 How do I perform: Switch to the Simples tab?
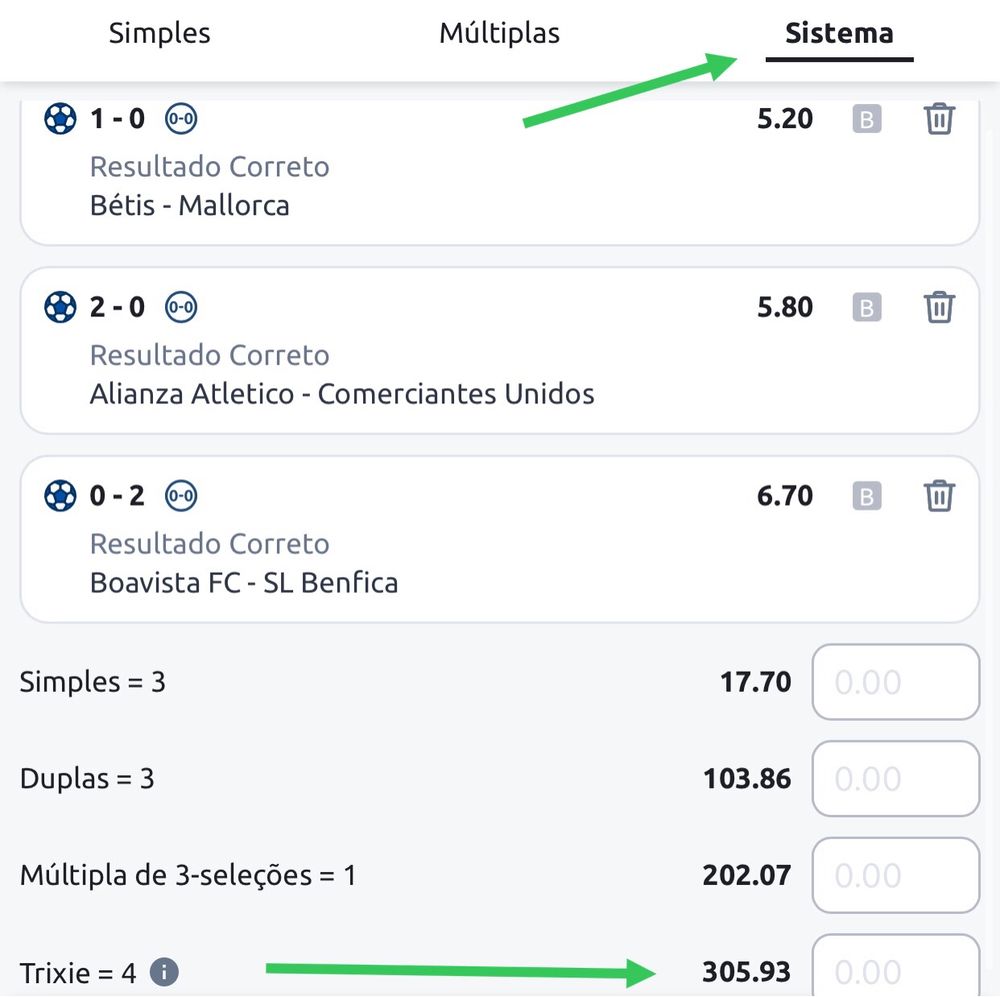tap(160, 34)
